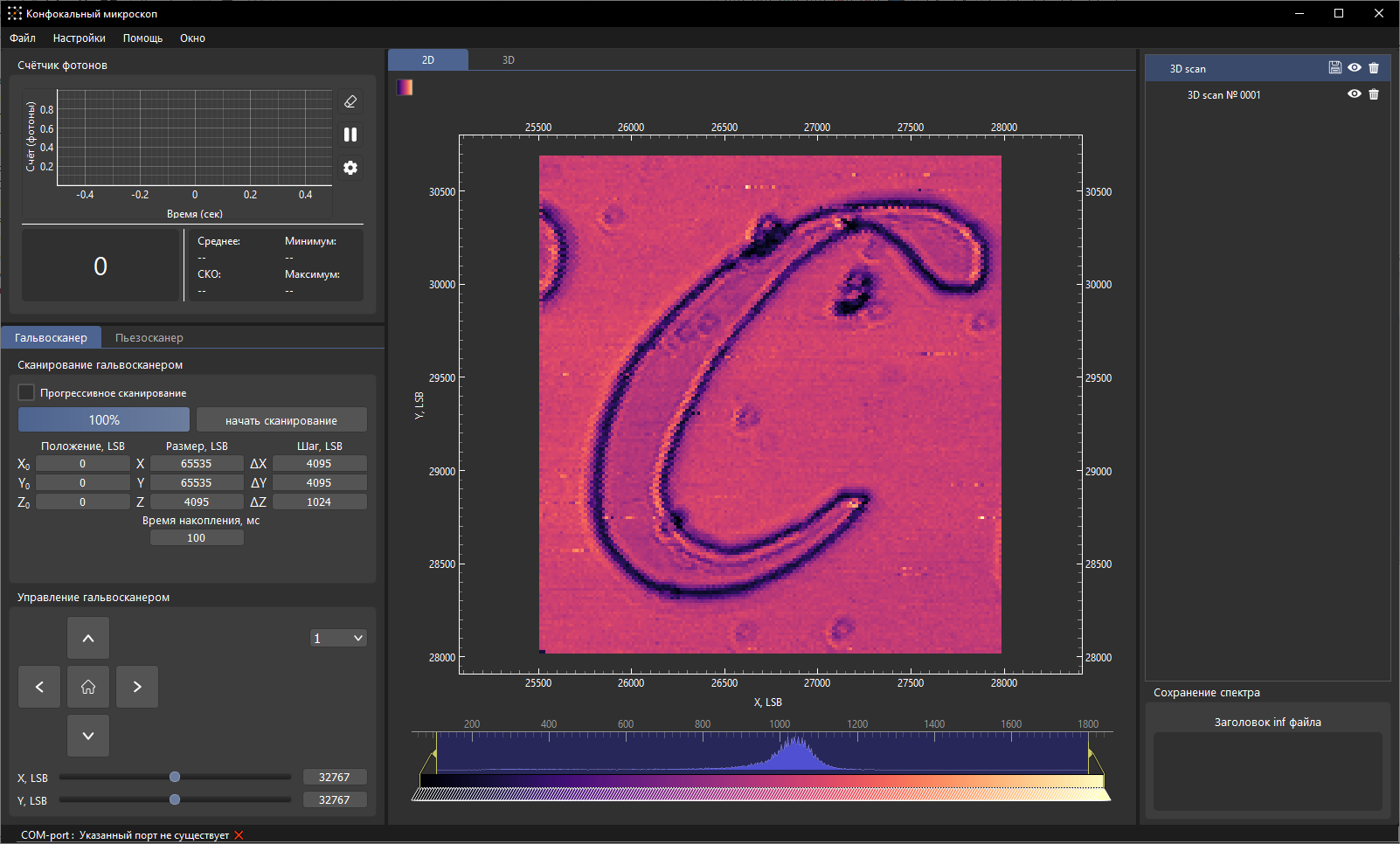1400x844 pixels.
Task: Move galvo scanner left
Action: point(39,687)
